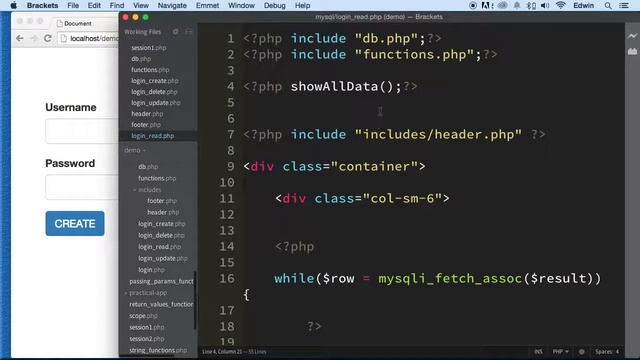The image size is (640, 360).
Task: Open footer.php under includes folder
Action: pyautogui.click(x=162, y=201)
